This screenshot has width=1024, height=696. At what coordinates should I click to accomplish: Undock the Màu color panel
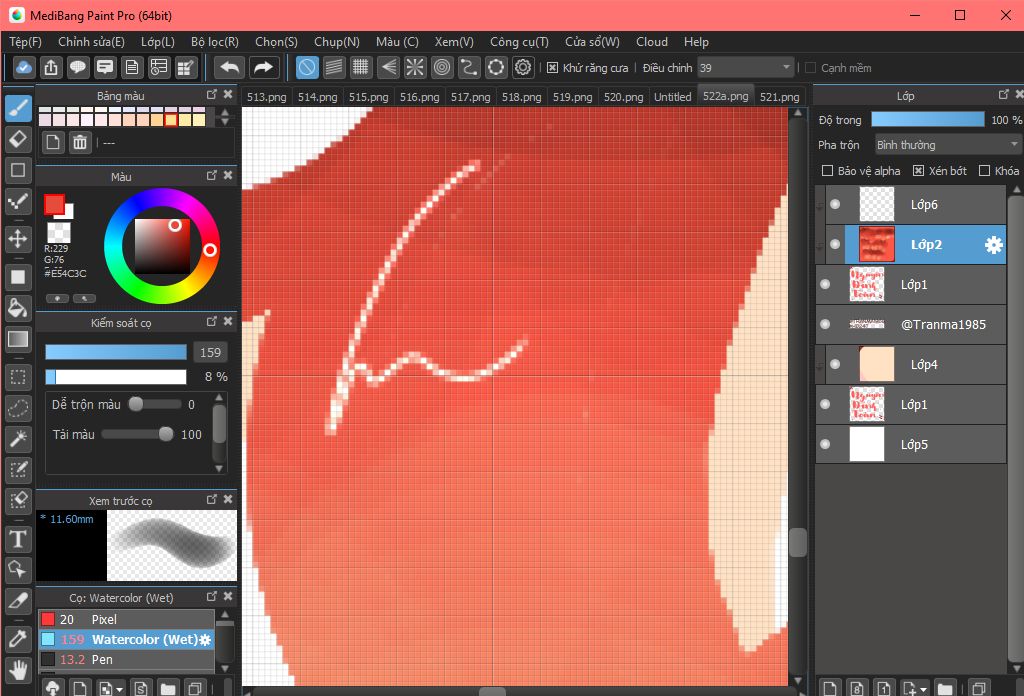pyautogui.click(x=212, y=175)
